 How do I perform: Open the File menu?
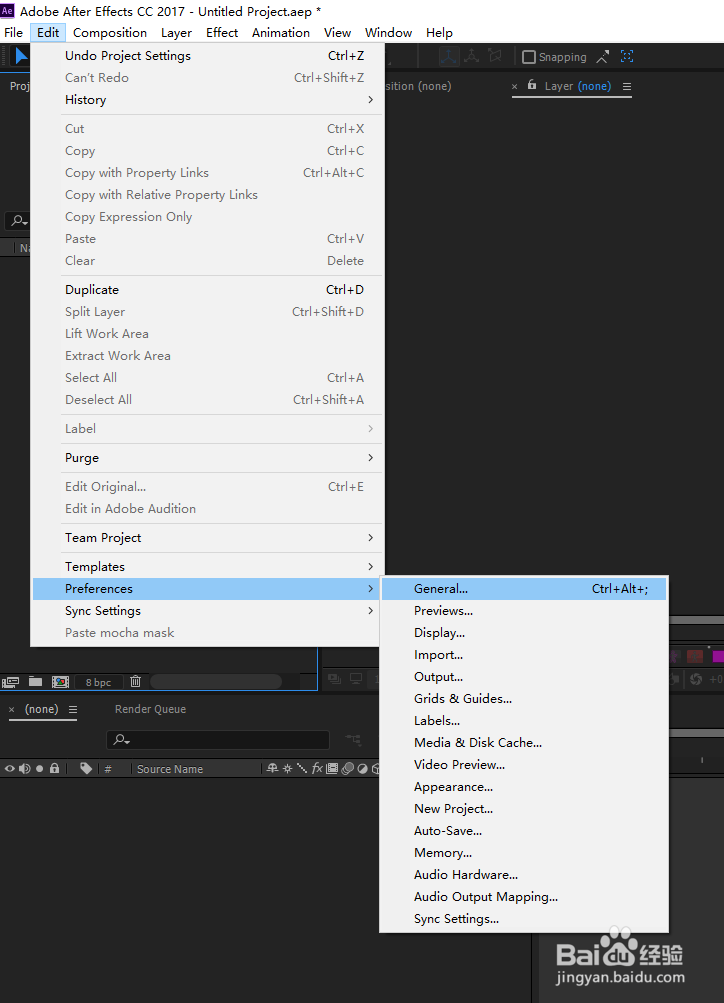[13, 33]
